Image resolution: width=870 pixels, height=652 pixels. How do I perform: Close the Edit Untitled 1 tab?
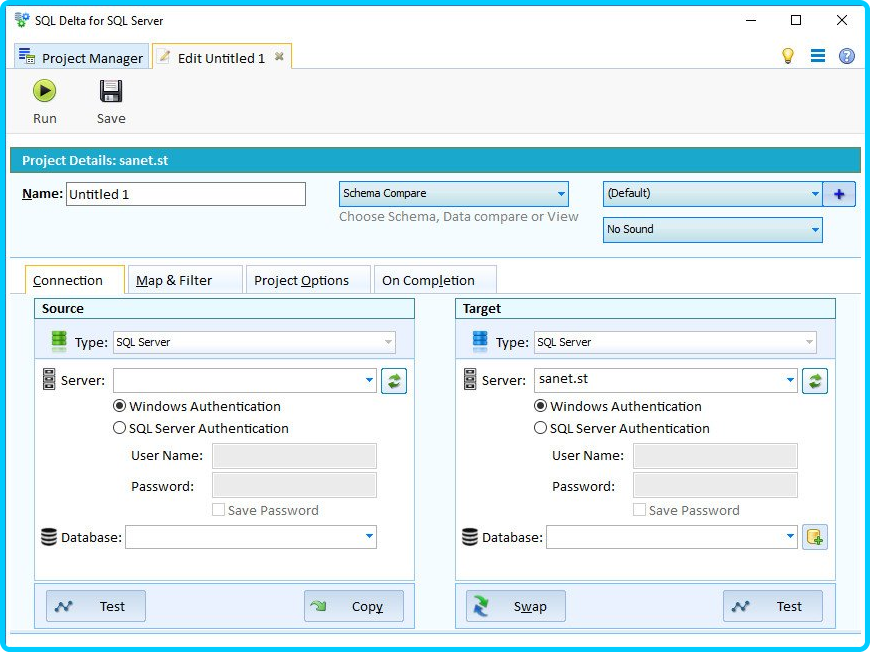(x=279, y=57)
